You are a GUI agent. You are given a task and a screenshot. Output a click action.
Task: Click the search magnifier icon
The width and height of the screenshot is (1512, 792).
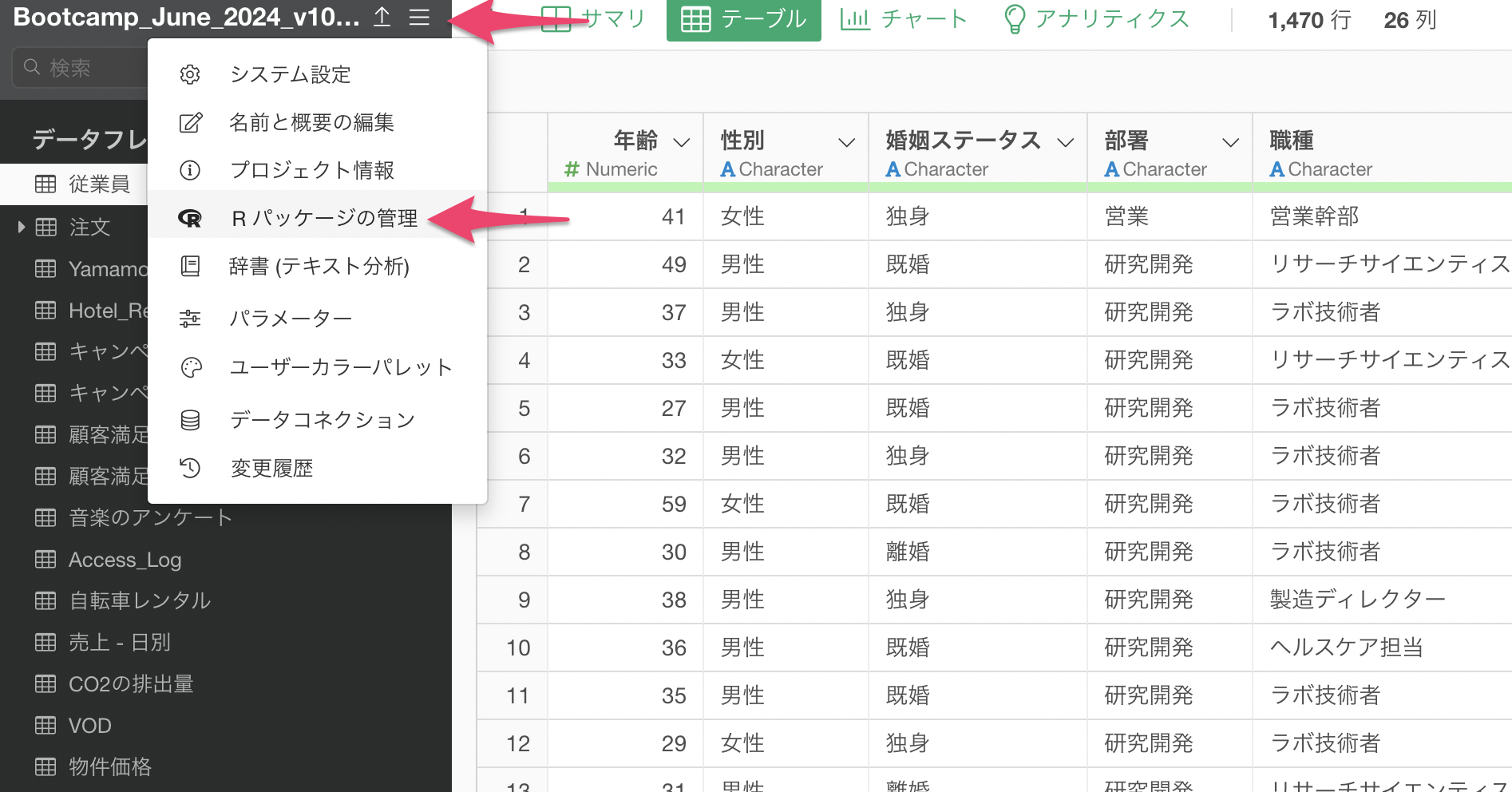click(x=32, y=67)
